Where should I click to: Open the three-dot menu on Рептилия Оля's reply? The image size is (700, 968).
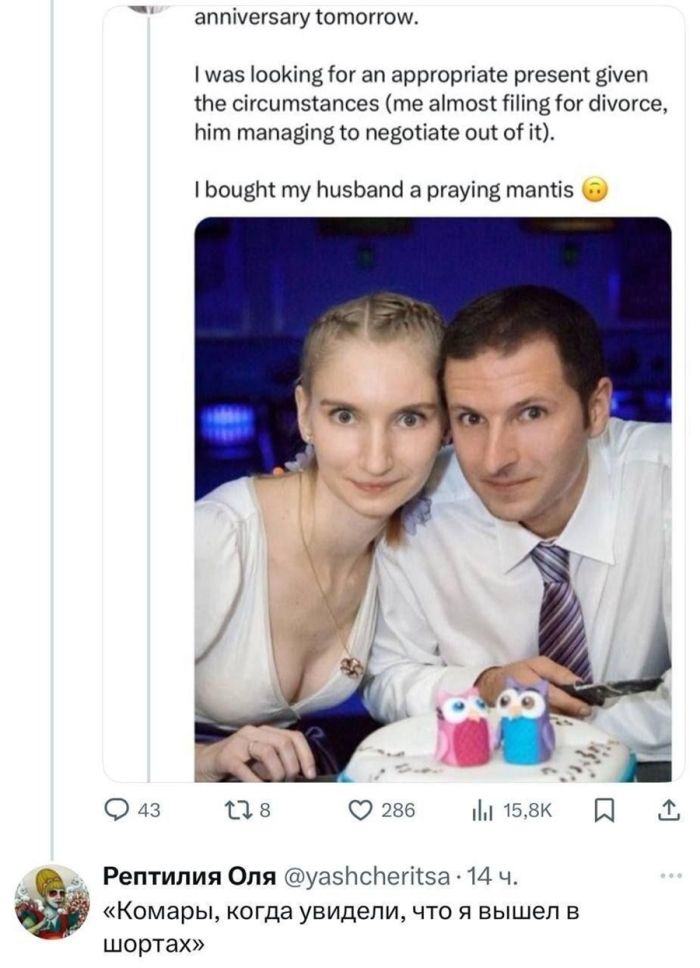pyautogui.click(x=663, y=876)
